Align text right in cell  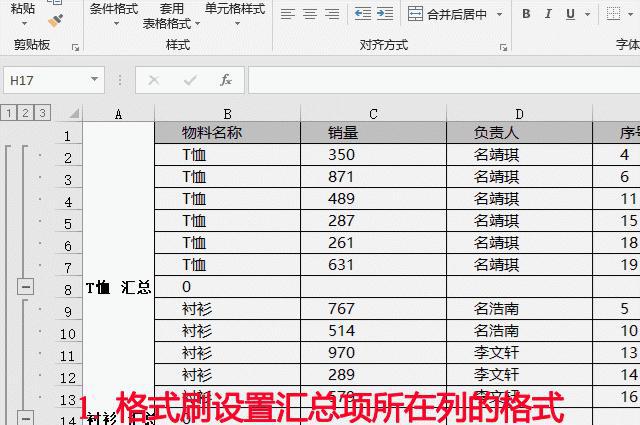click(x=332, y=14)
